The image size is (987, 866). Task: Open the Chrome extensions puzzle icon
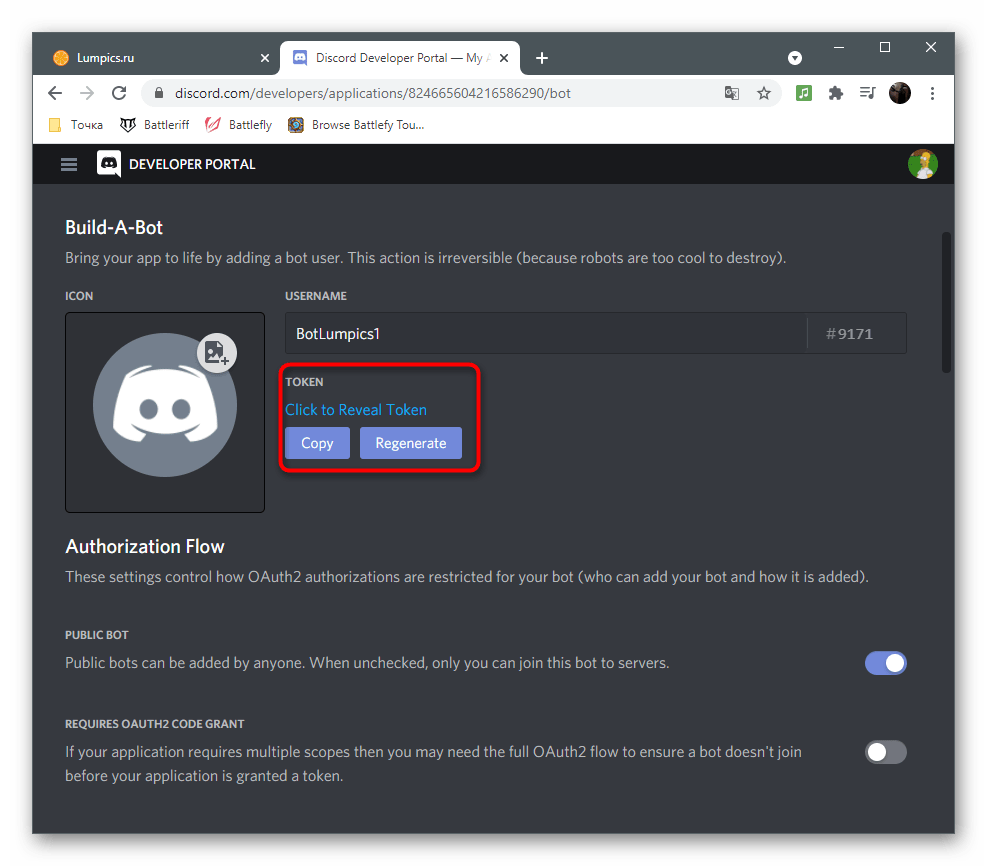(835, 92)
